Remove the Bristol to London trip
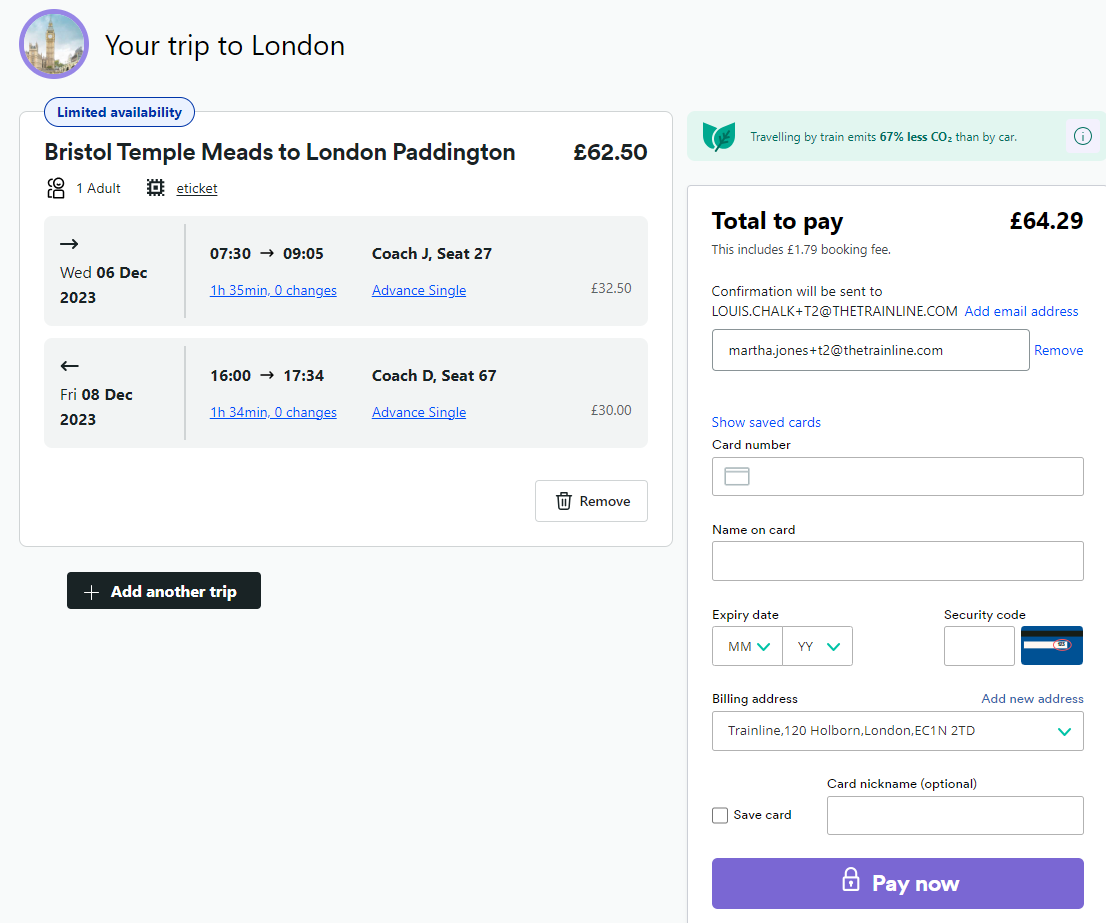 [x=591, y=501]
